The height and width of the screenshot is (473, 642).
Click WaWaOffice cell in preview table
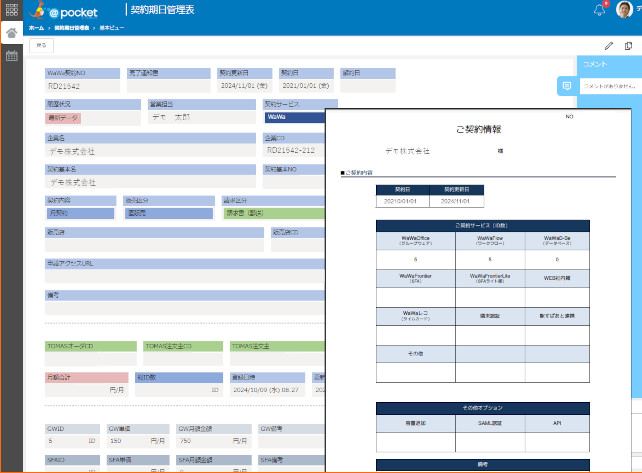[x=416, y=240]
